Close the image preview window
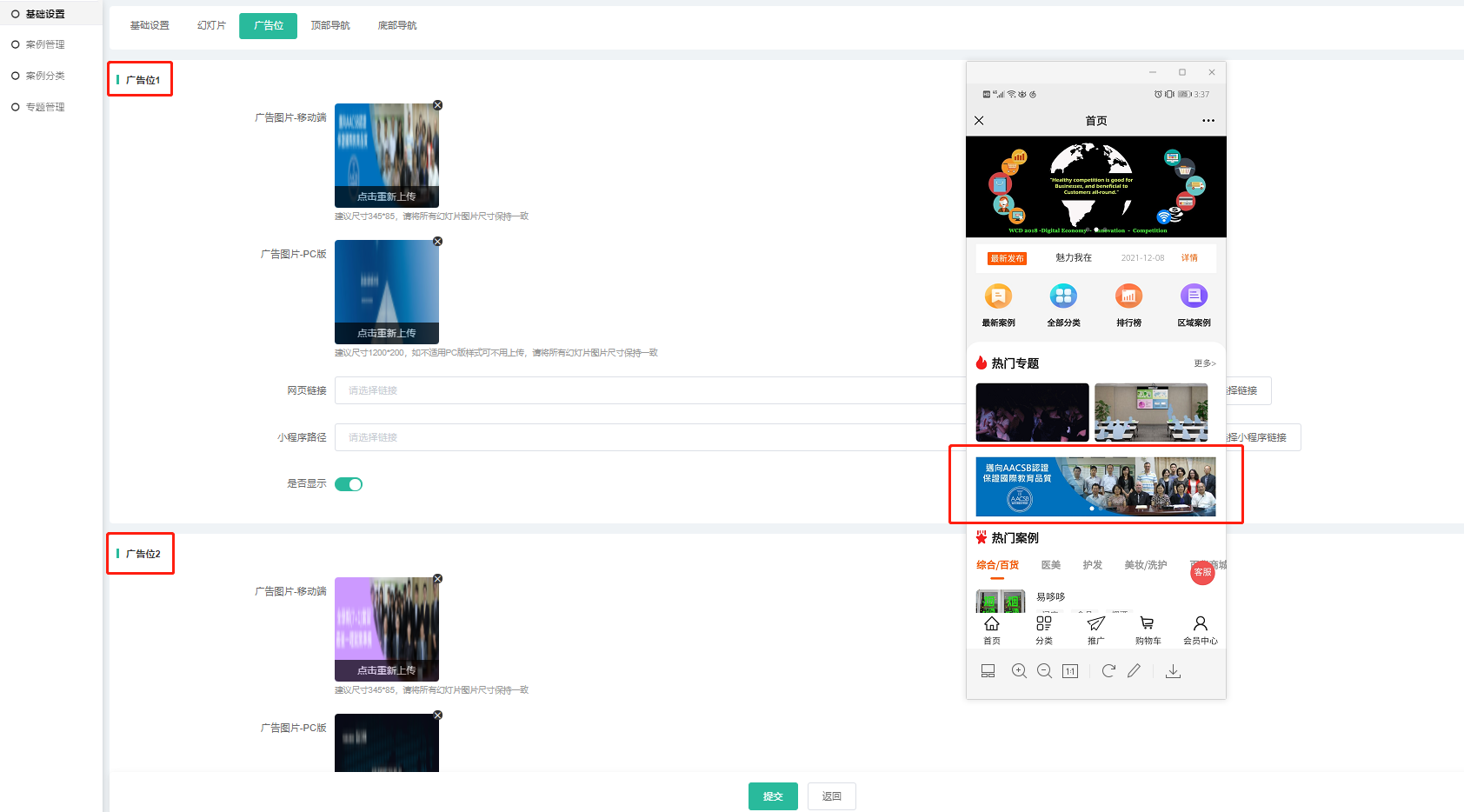 1212,72
